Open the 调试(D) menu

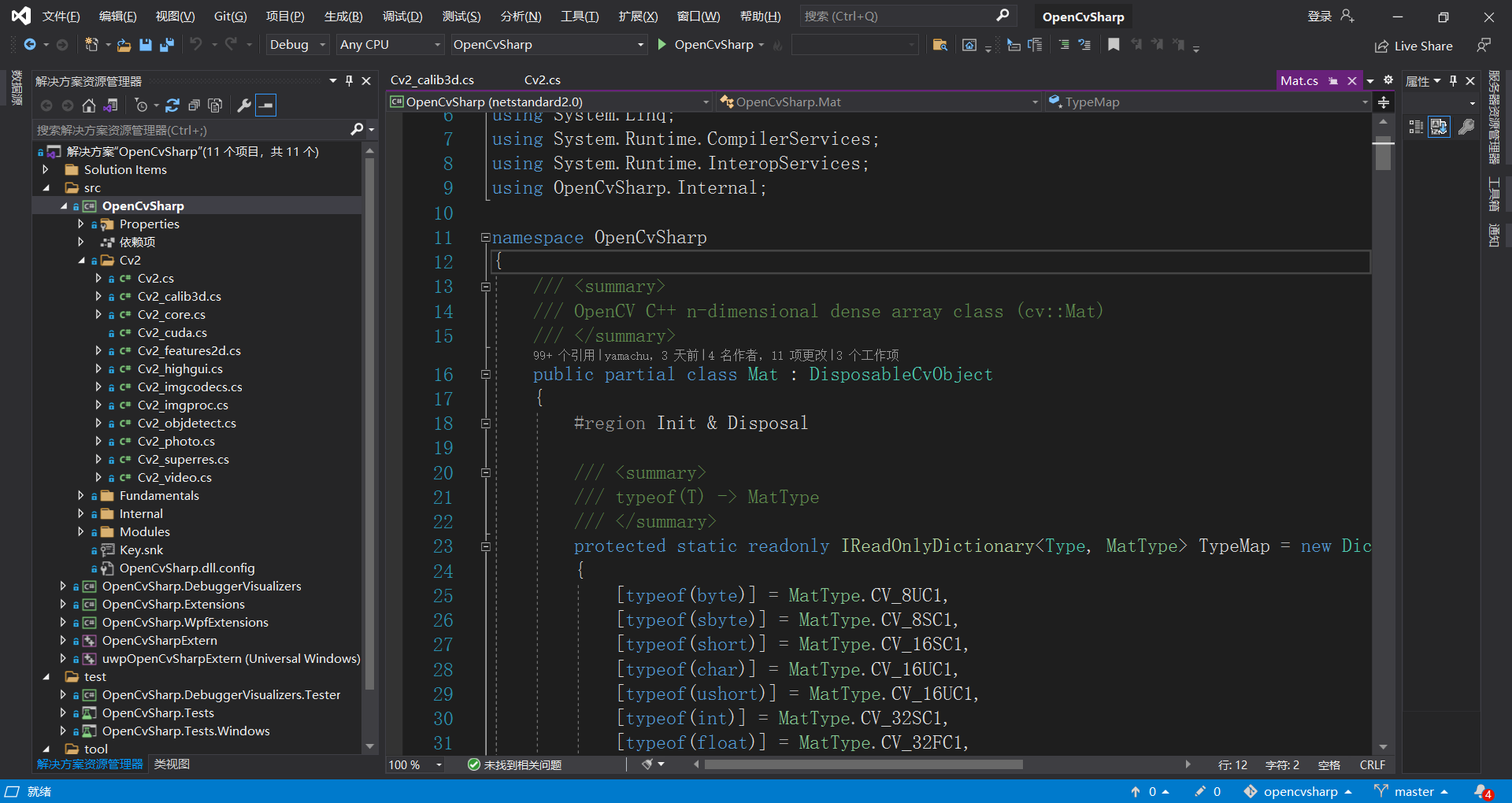click(402, 17)
